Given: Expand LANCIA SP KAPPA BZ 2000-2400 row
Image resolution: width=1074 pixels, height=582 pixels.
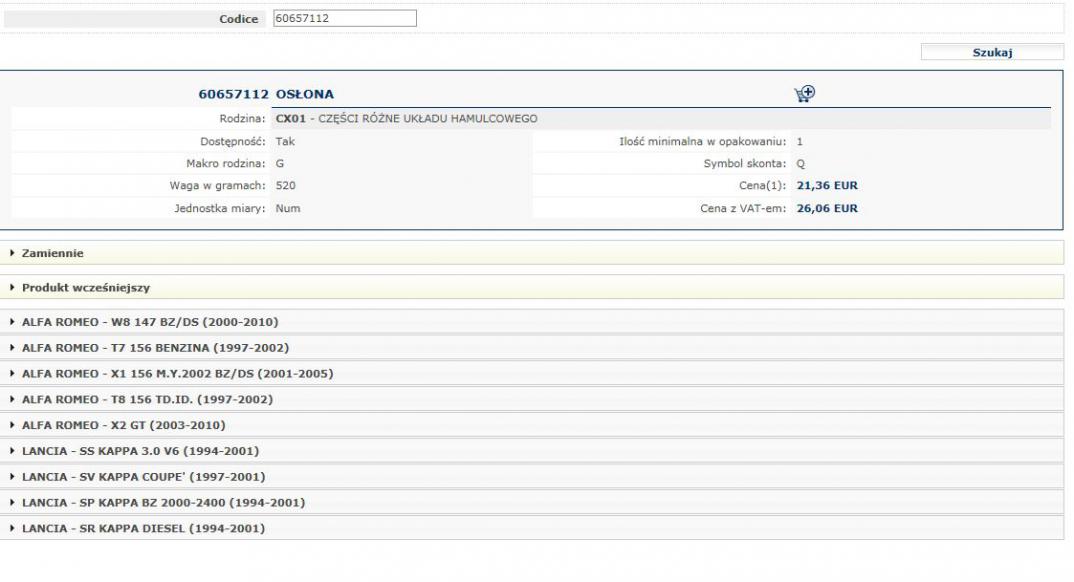Looking at the screenshot, I should (x=532, y=503).
